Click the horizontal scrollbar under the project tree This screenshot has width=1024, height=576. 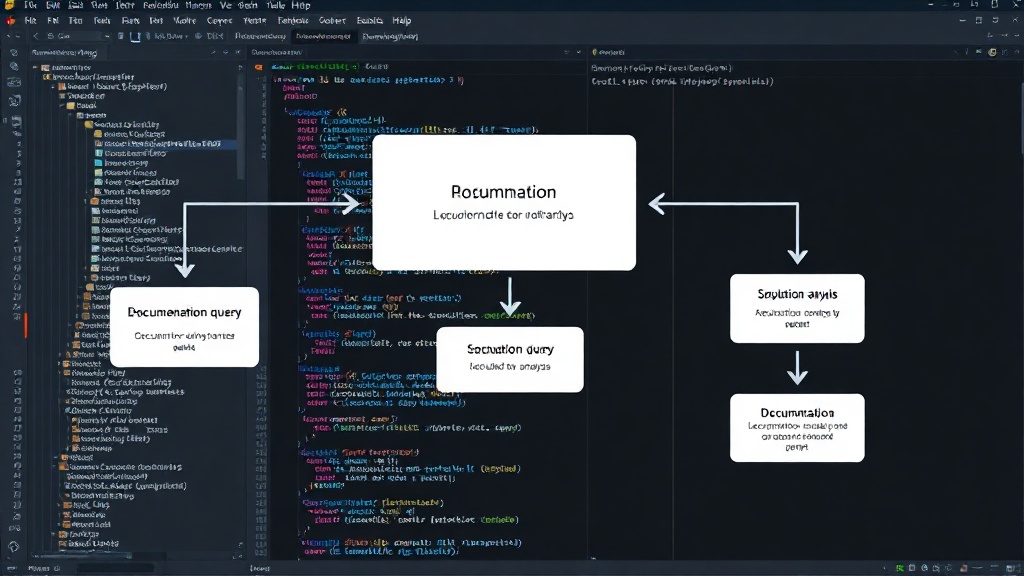82,556
